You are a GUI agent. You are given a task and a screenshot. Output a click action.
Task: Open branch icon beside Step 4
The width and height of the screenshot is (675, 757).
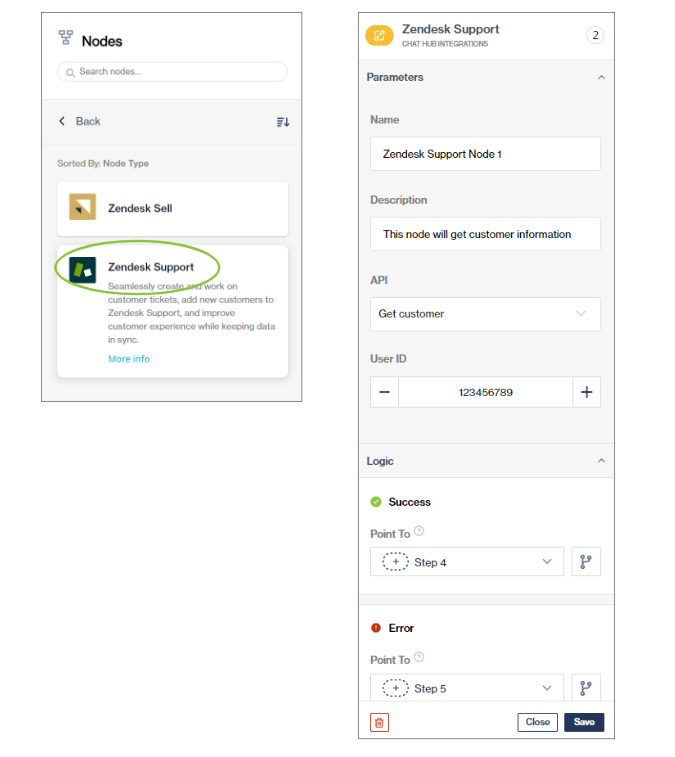click(x=586, y=562)
